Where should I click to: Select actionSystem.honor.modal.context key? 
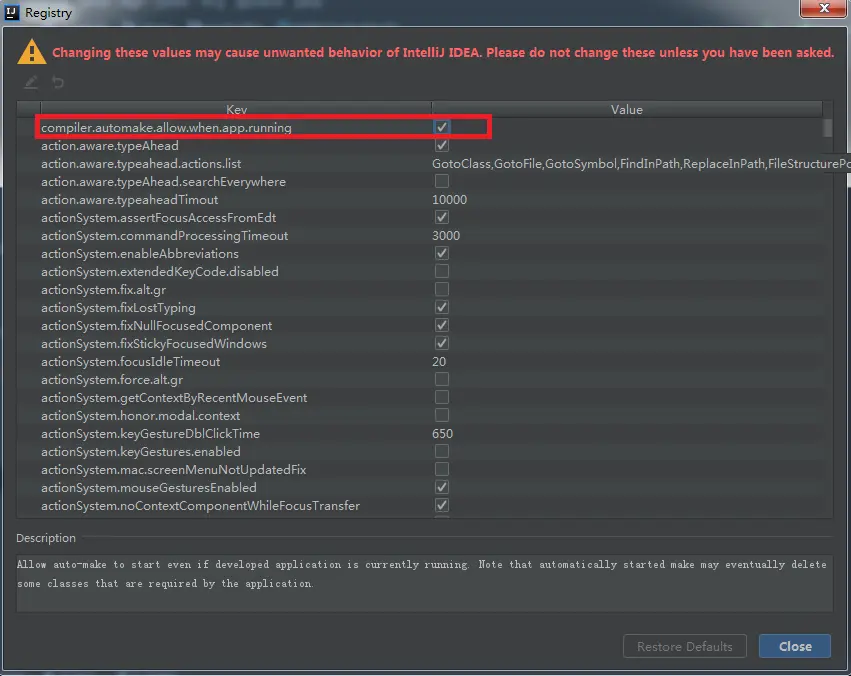point(141,416)
